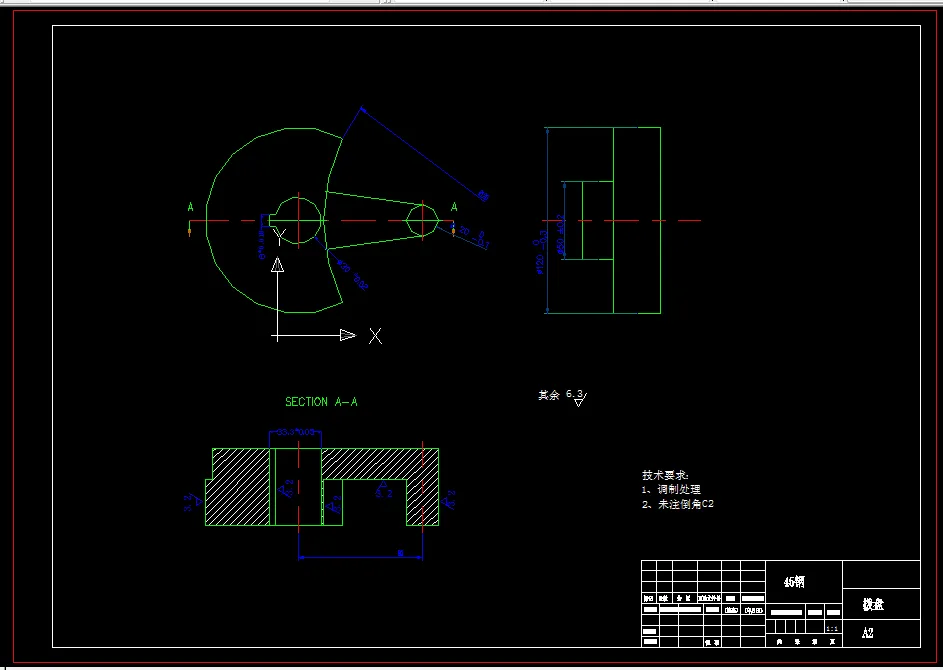This screenshot has width=943, height=670.
Task: Select the 技术要求 heading text
Action: coord(665,475)
